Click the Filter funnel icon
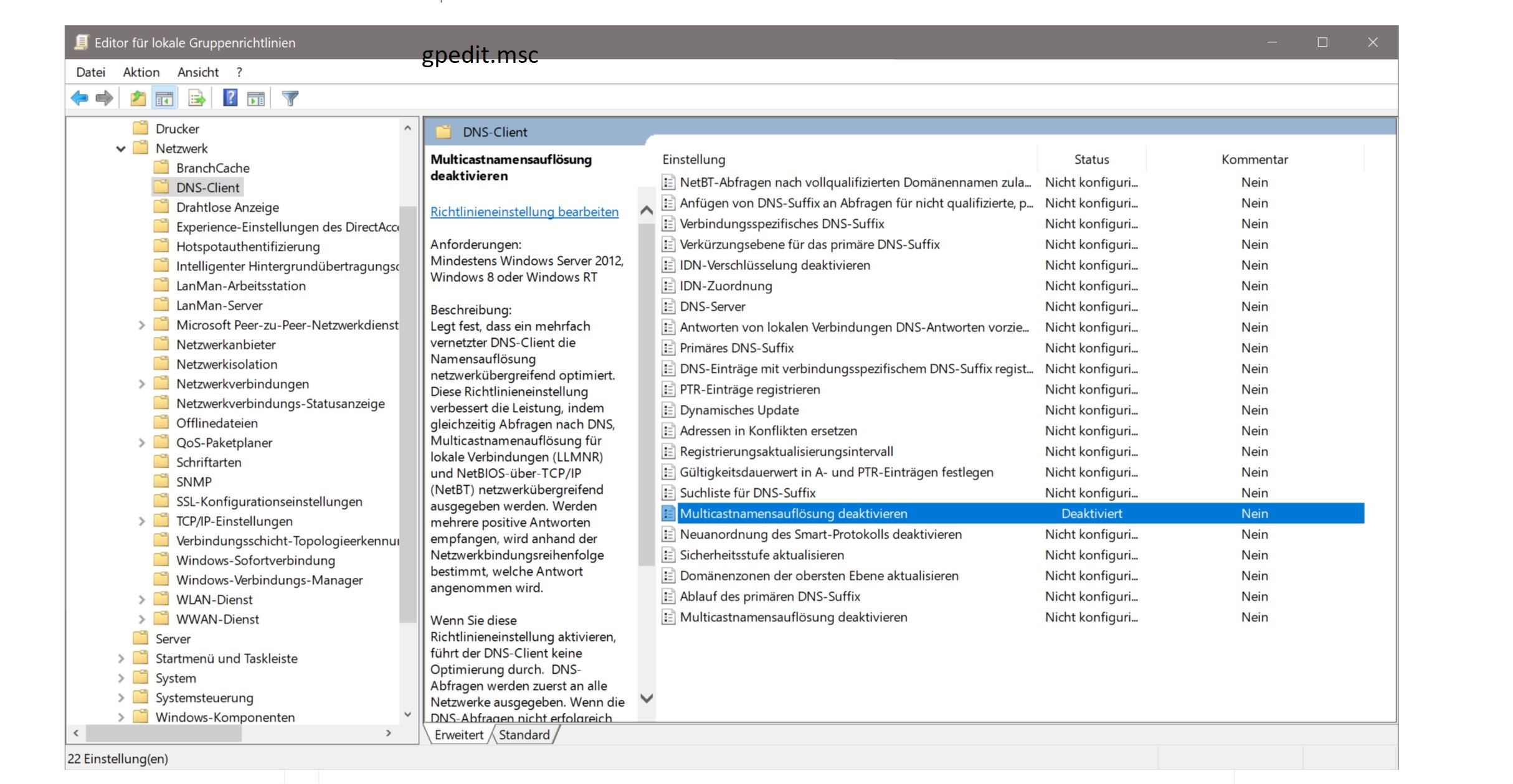1513x784 pixels. (290, 98)
